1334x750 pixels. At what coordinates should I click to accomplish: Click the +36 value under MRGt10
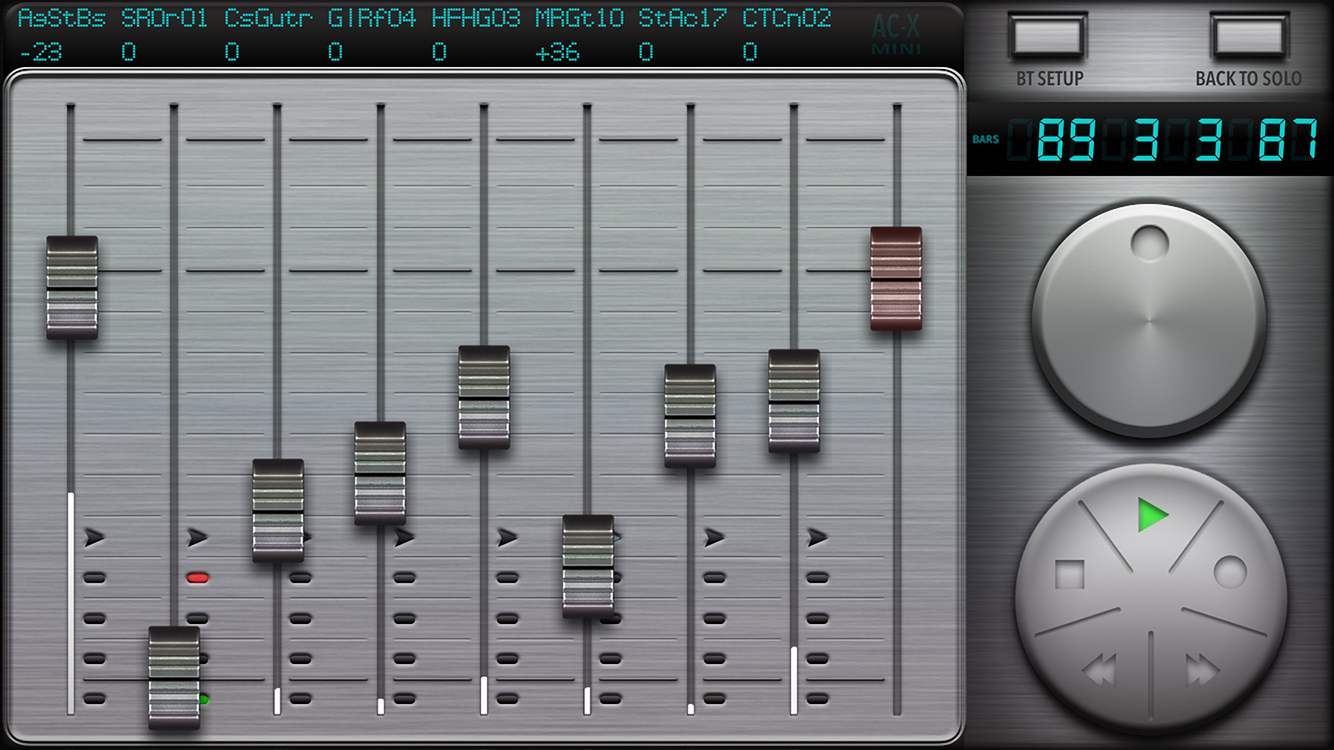coord(558,52)
